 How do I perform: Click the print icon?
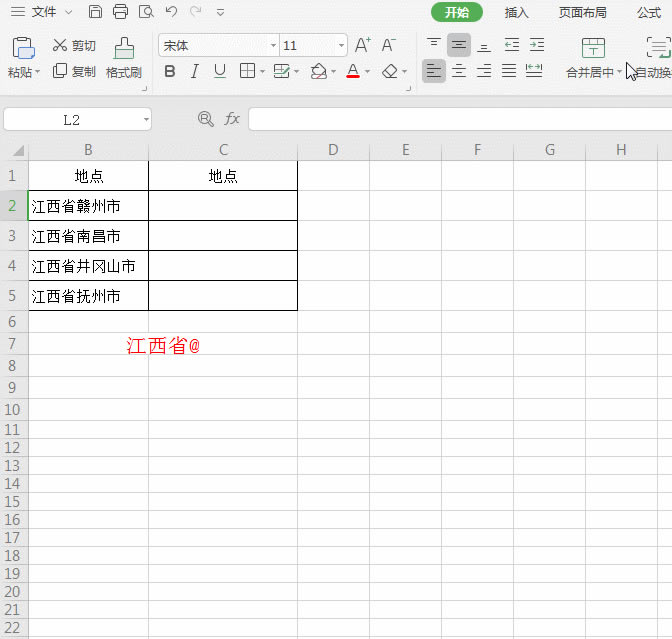(x=120, y=12)
